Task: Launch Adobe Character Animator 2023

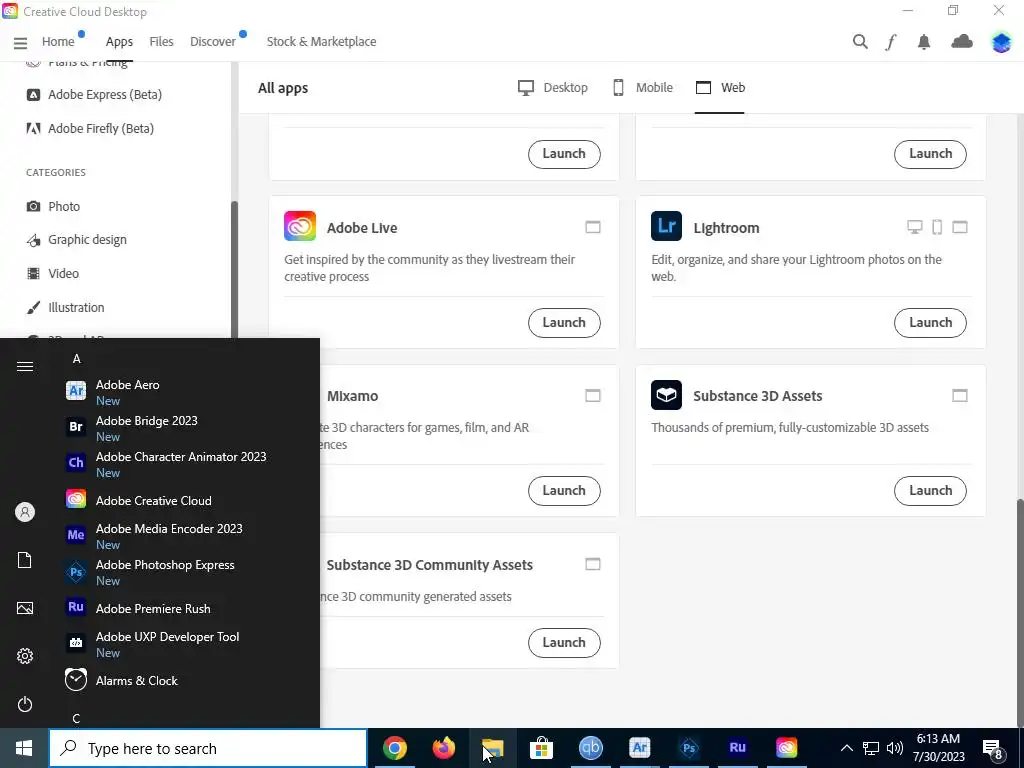Action: 189,464
